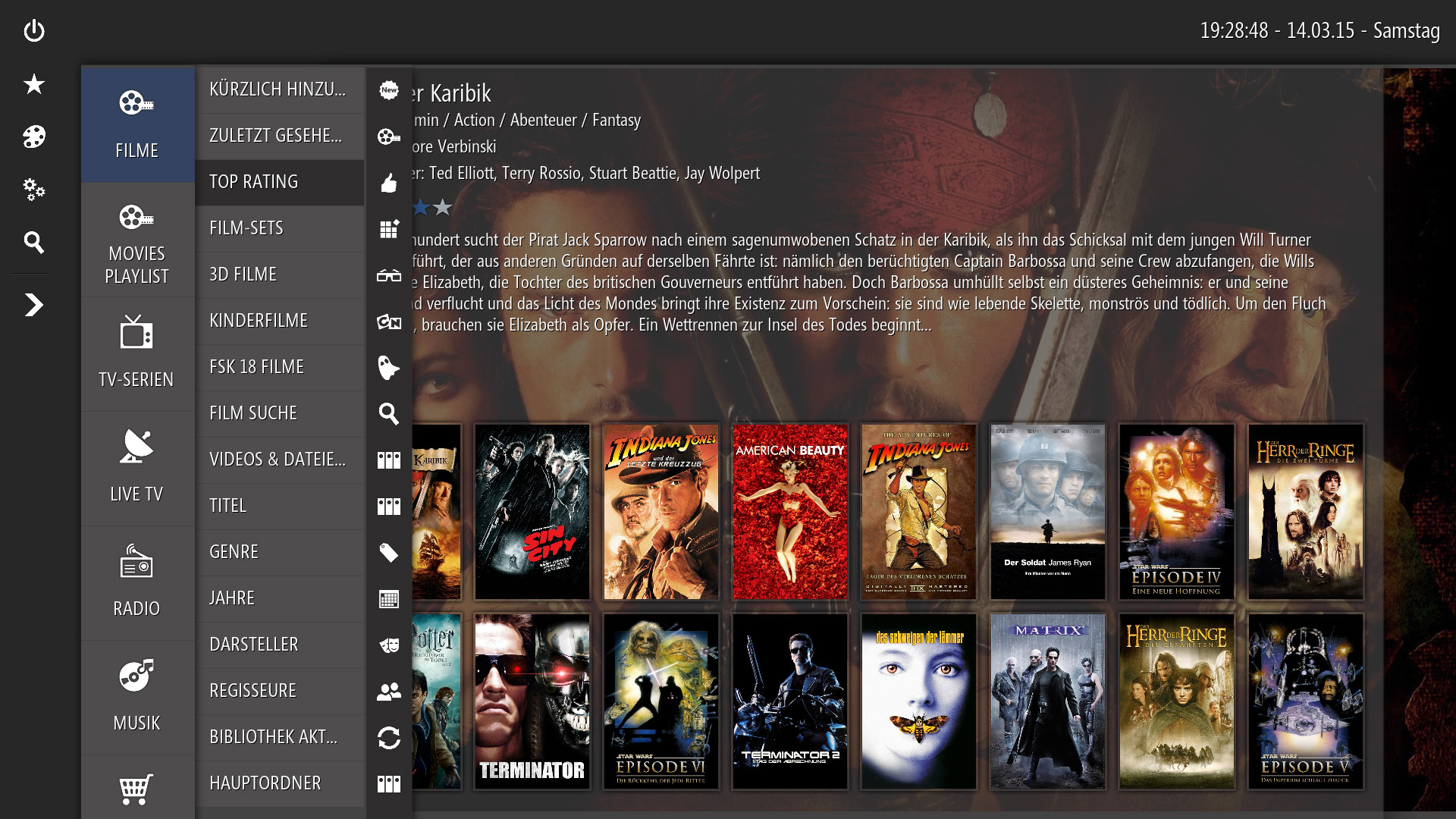Open favorites star icon

click(x=34, y=84)
